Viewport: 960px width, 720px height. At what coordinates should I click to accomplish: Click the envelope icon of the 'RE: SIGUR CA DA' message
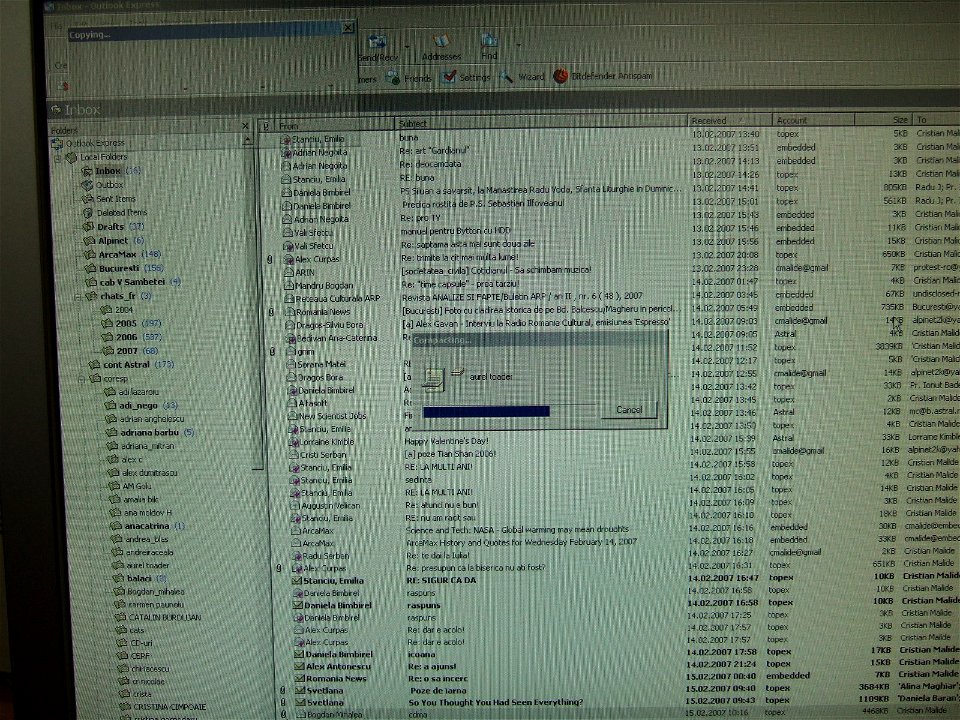[x=298, y=580]
